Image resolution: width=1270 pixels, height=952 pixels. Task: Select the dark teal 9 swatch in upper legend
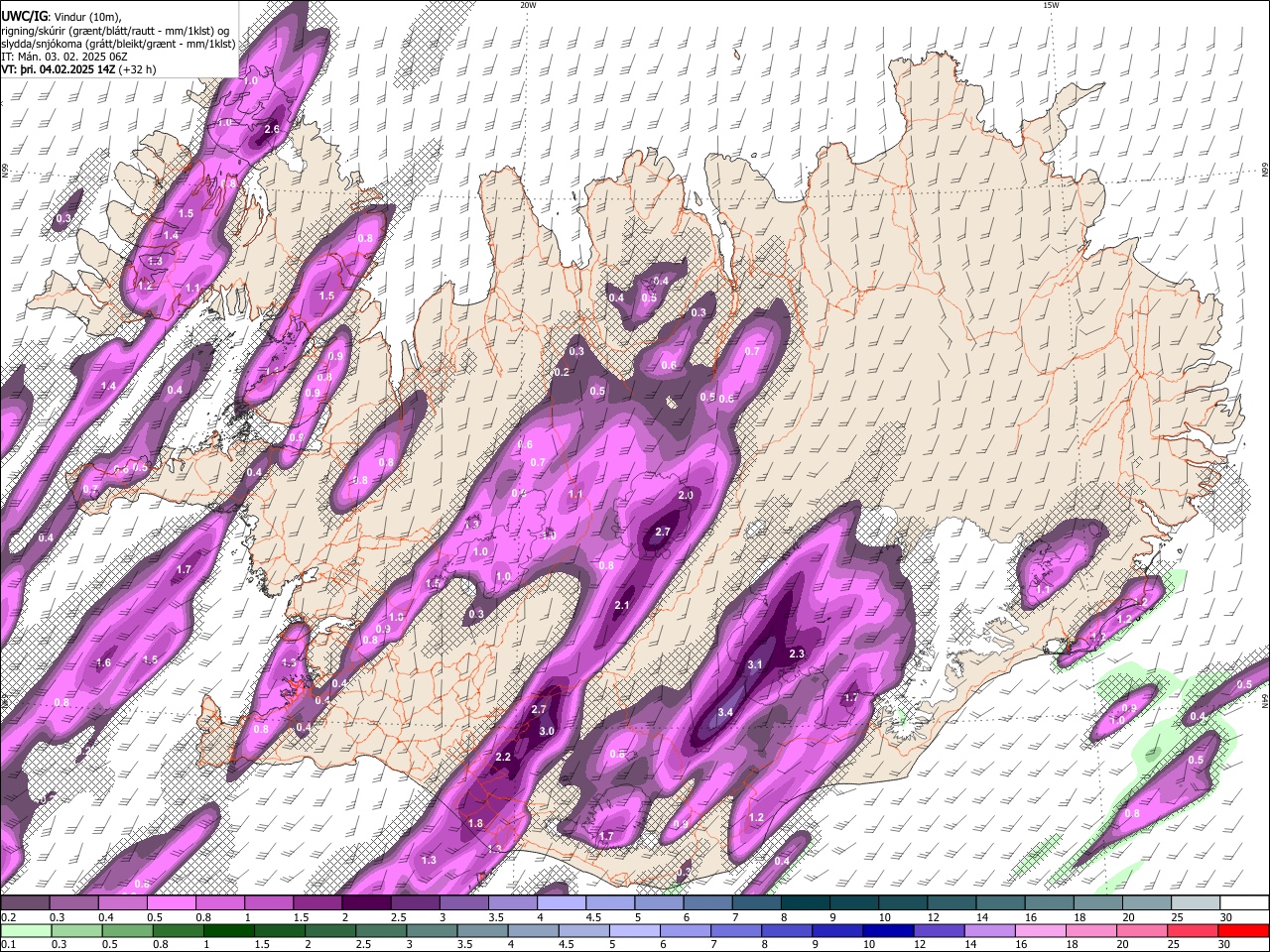click(806, 903)
